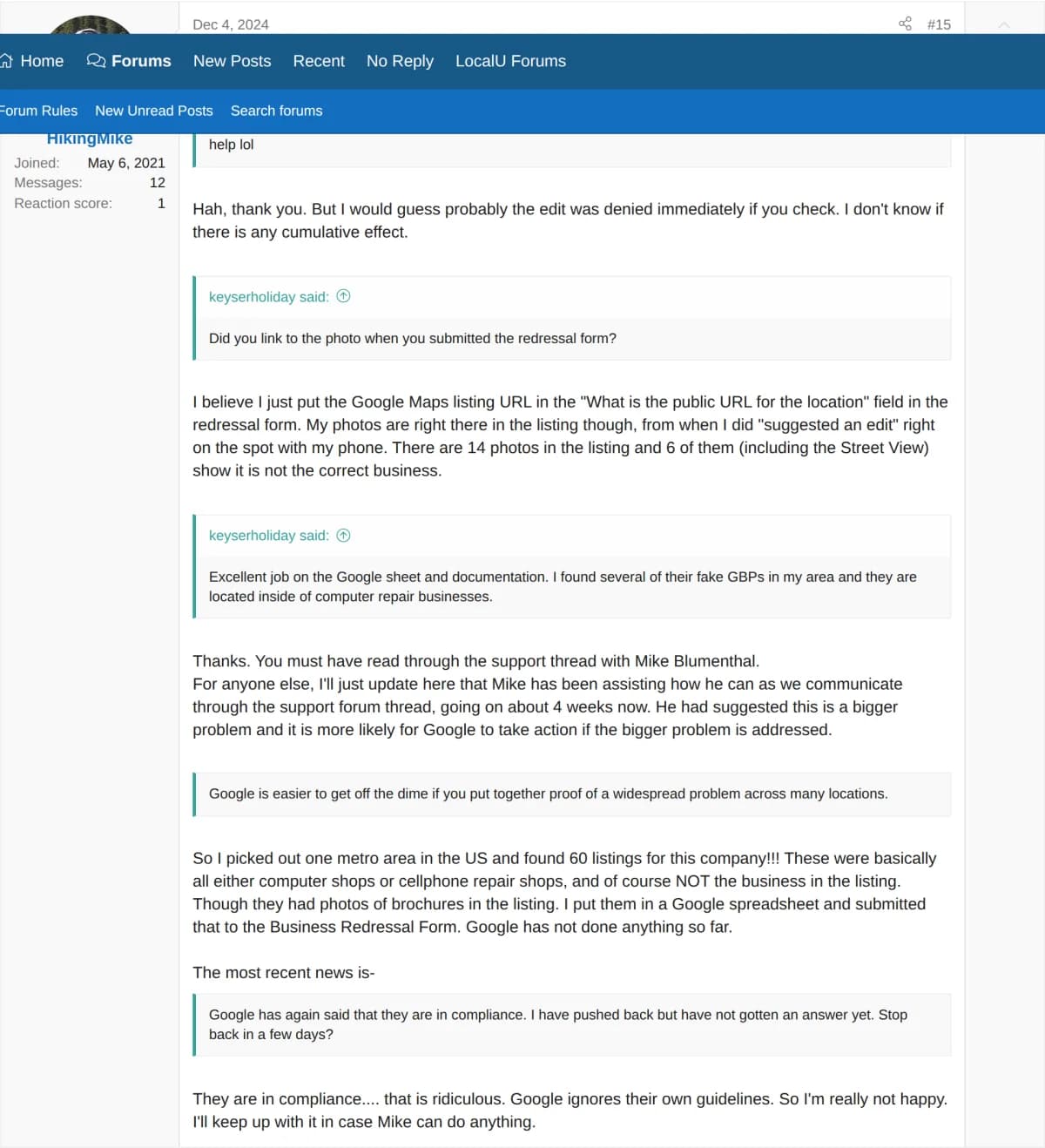Open the Forums menu item

140,61
